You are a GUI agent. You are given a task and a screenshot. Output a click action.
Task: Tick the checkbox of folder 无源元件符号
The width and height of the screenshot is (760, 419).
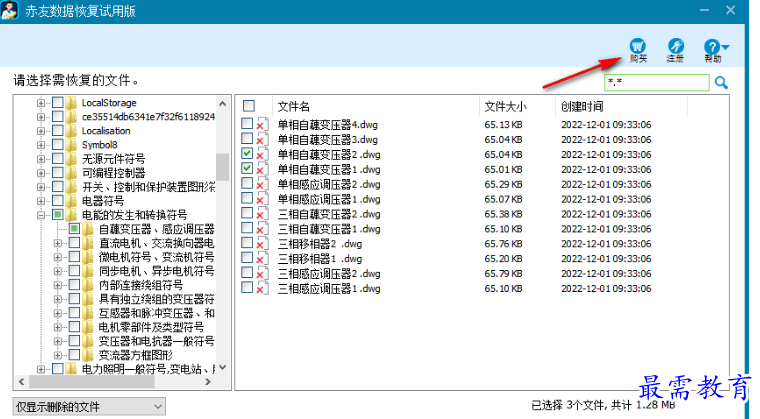58,159
